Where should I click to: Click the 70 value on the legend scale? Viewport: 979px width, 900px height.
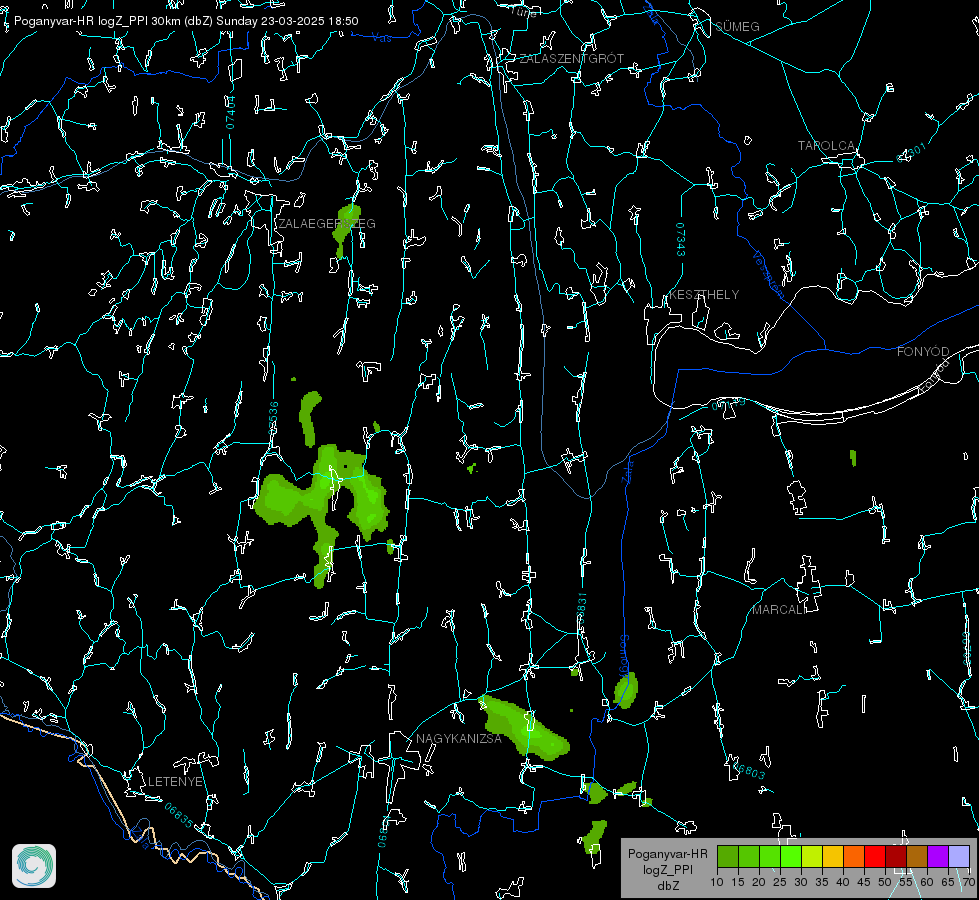(969, 882)
